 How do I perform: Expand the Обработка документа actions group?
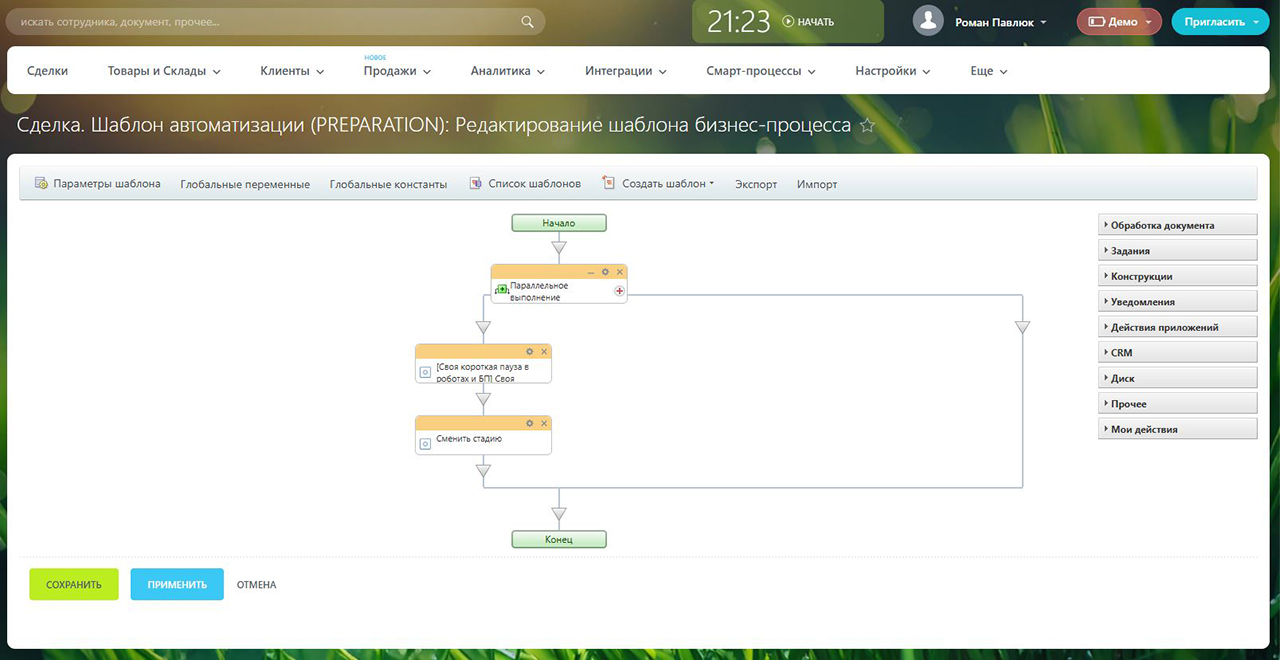click(1177, 225)
